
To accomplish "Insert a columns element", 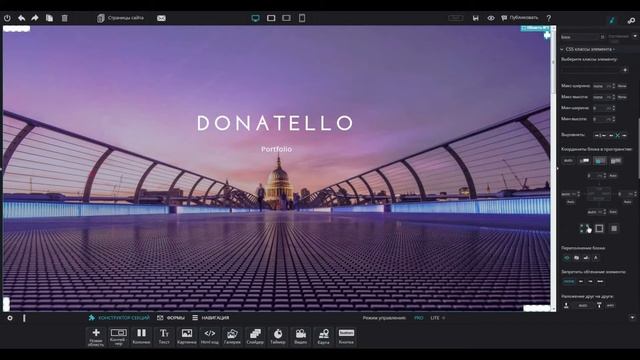I will tap(141, 337).
